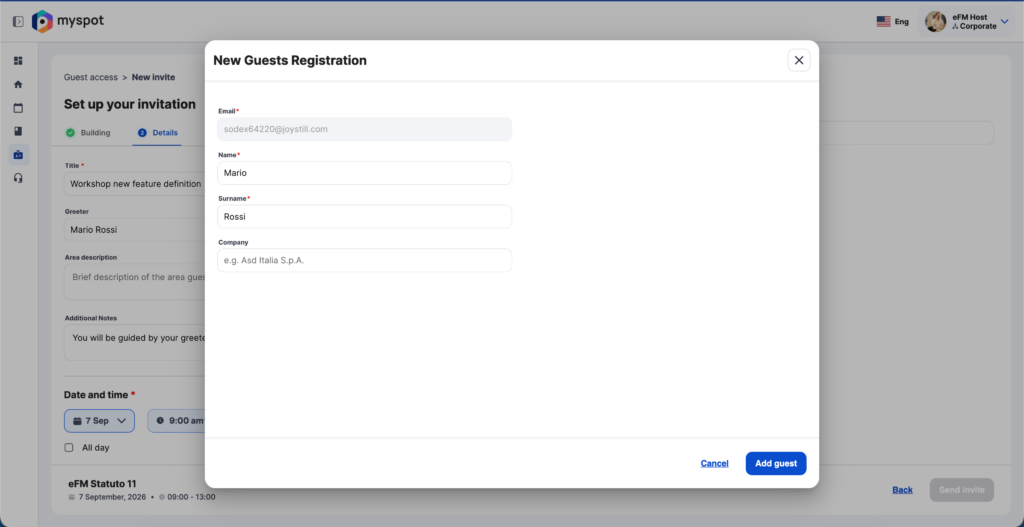The image size is (1024, 527).
Task: Open the 7 Sep date dropdown
Action: pyautogui.click(x=99, y=421)
